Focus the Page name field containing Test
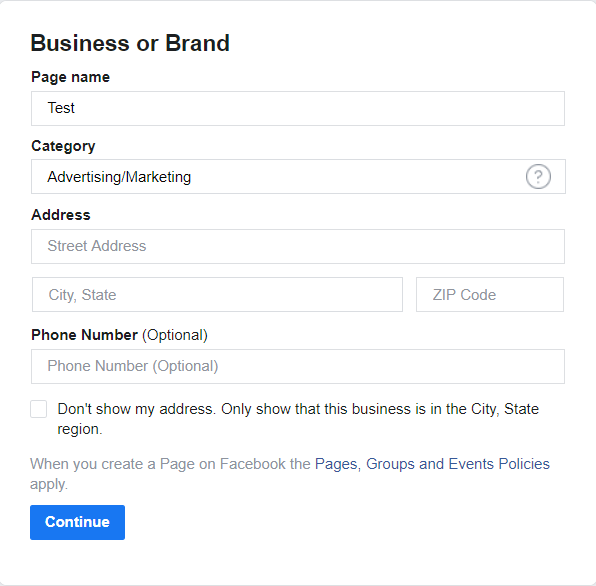596x586 pixels. (x=298, y=108)
